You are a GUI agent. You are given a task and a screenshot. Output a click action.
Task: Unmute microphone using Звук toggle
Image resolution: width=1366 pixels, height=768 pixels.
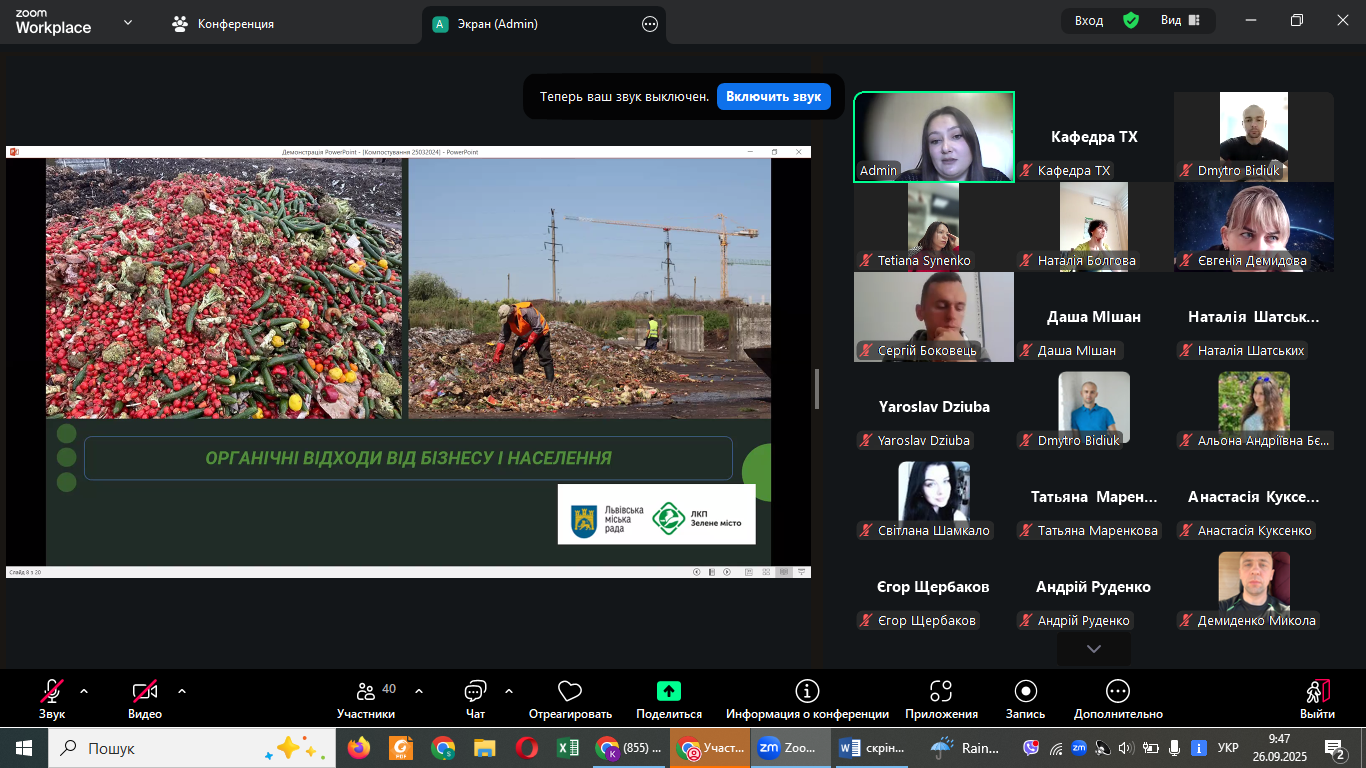pos(52,692)
